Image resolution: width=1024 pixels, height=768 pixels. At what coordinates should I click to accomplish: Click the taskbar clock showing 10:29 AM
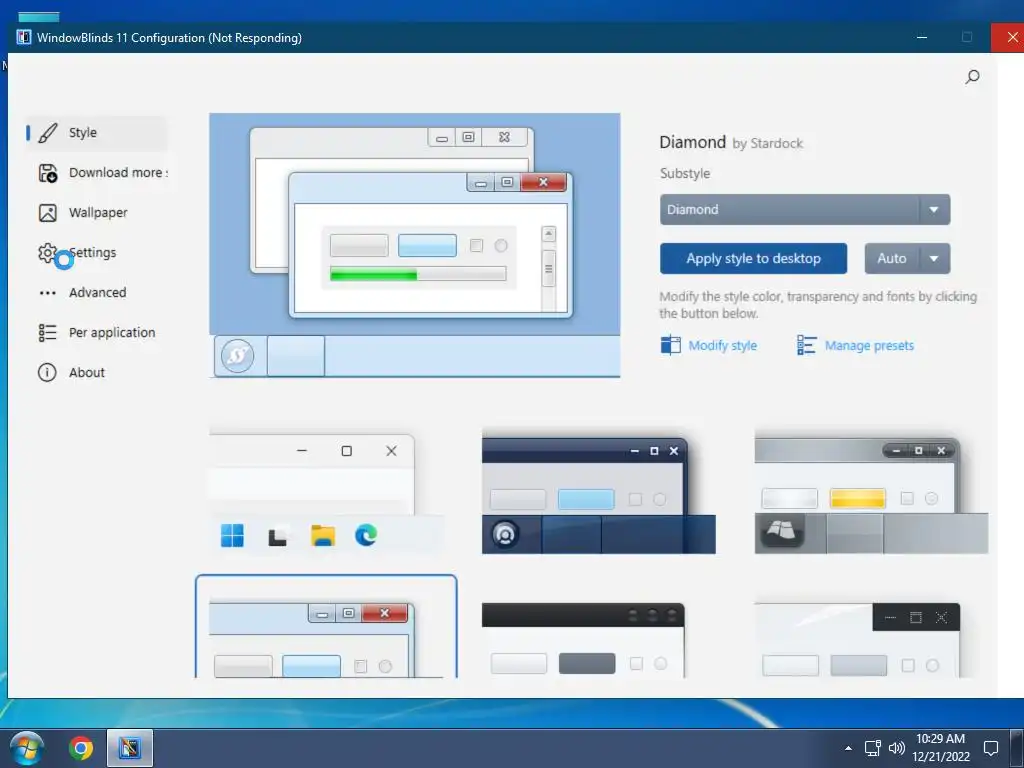coord(940,748)
